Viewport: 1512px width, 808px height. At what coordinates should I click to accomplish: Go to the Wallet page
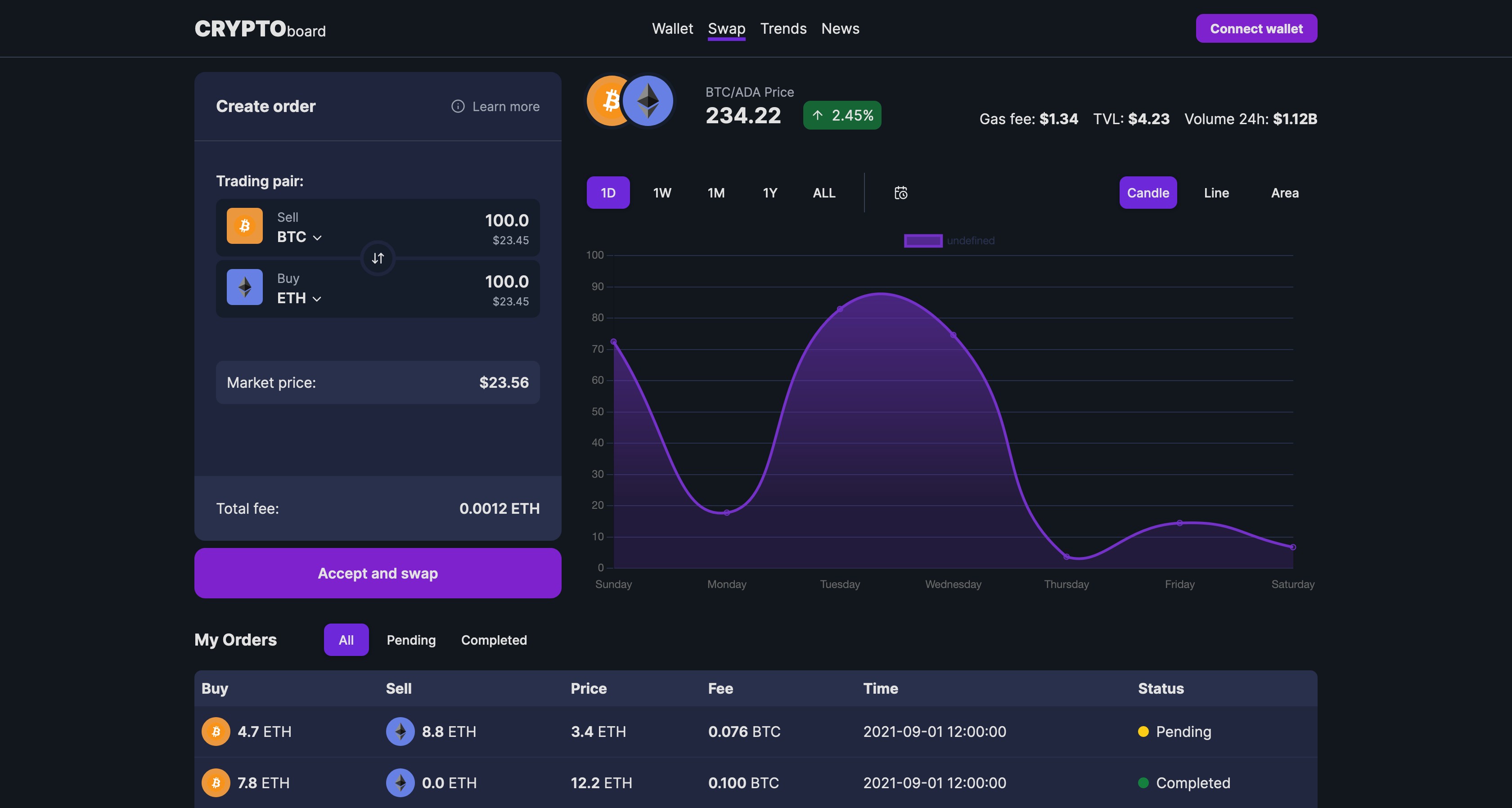[673, 29]
